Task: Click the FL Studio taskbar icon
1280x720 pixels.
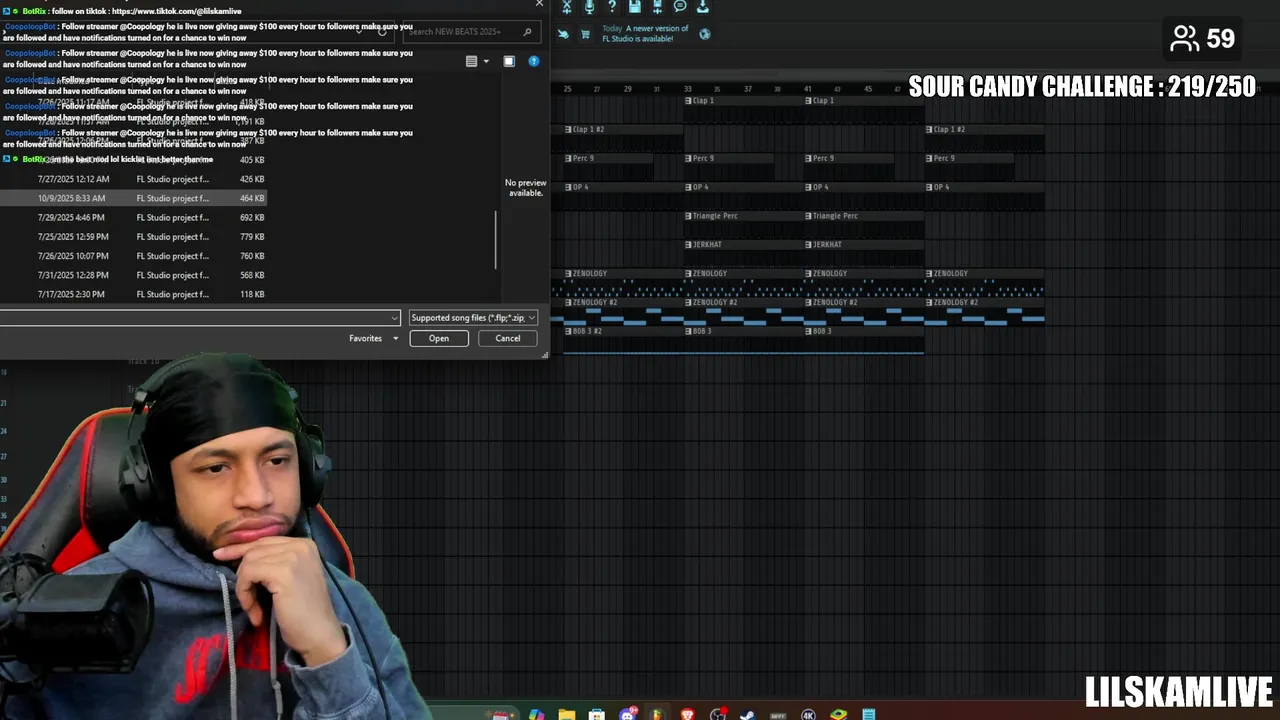Action: coord(657,714)
